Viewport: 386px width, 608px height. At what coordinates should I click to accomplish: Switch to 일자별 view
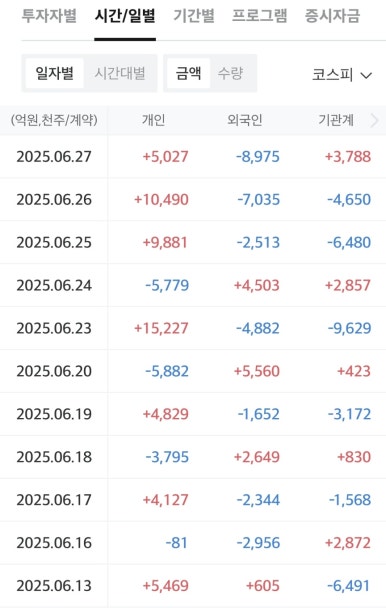54,73
